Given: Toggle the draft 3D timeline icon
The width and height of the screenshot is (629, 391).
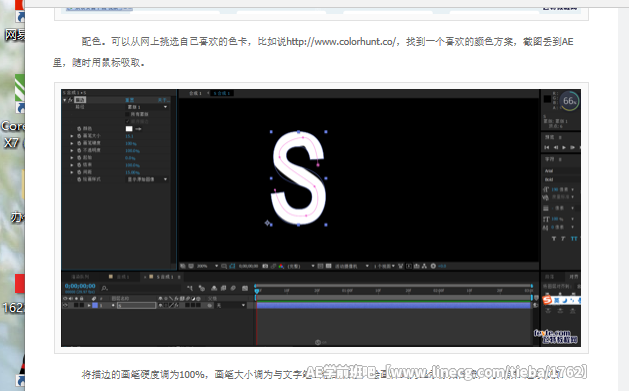Looking at the screenshot, I should 202,288.
